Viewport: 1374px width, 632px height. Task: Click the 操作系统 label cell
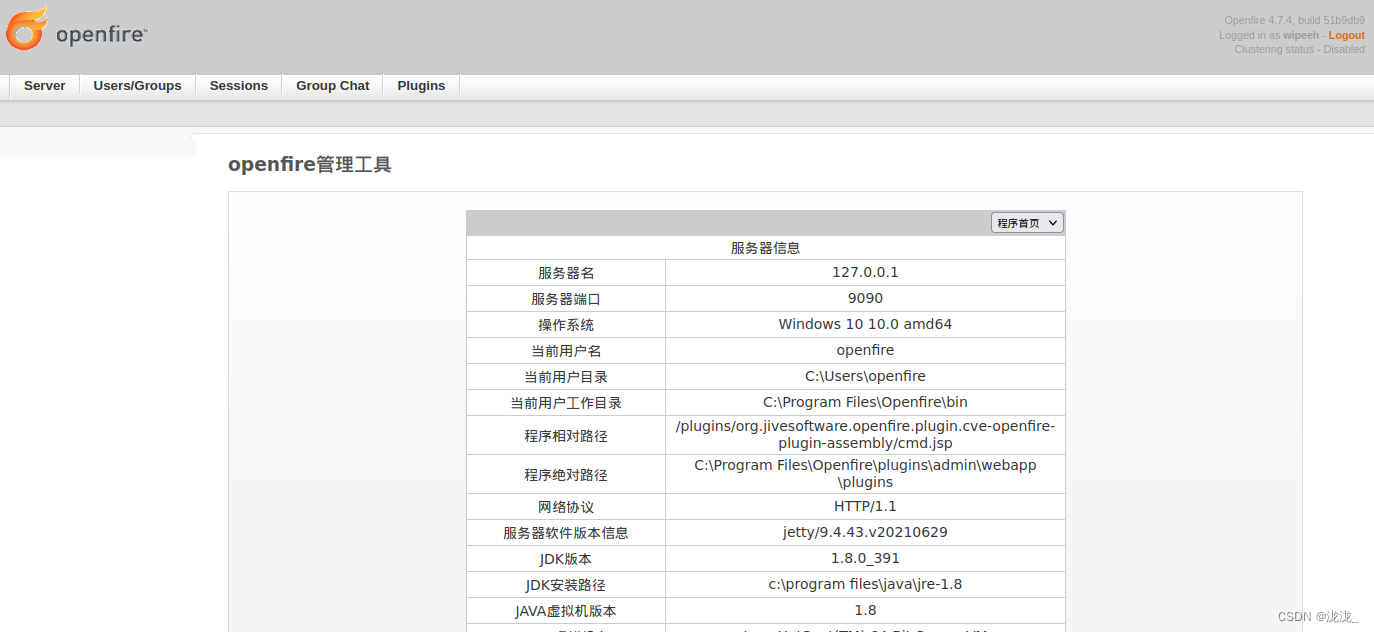tap(566, 325)
